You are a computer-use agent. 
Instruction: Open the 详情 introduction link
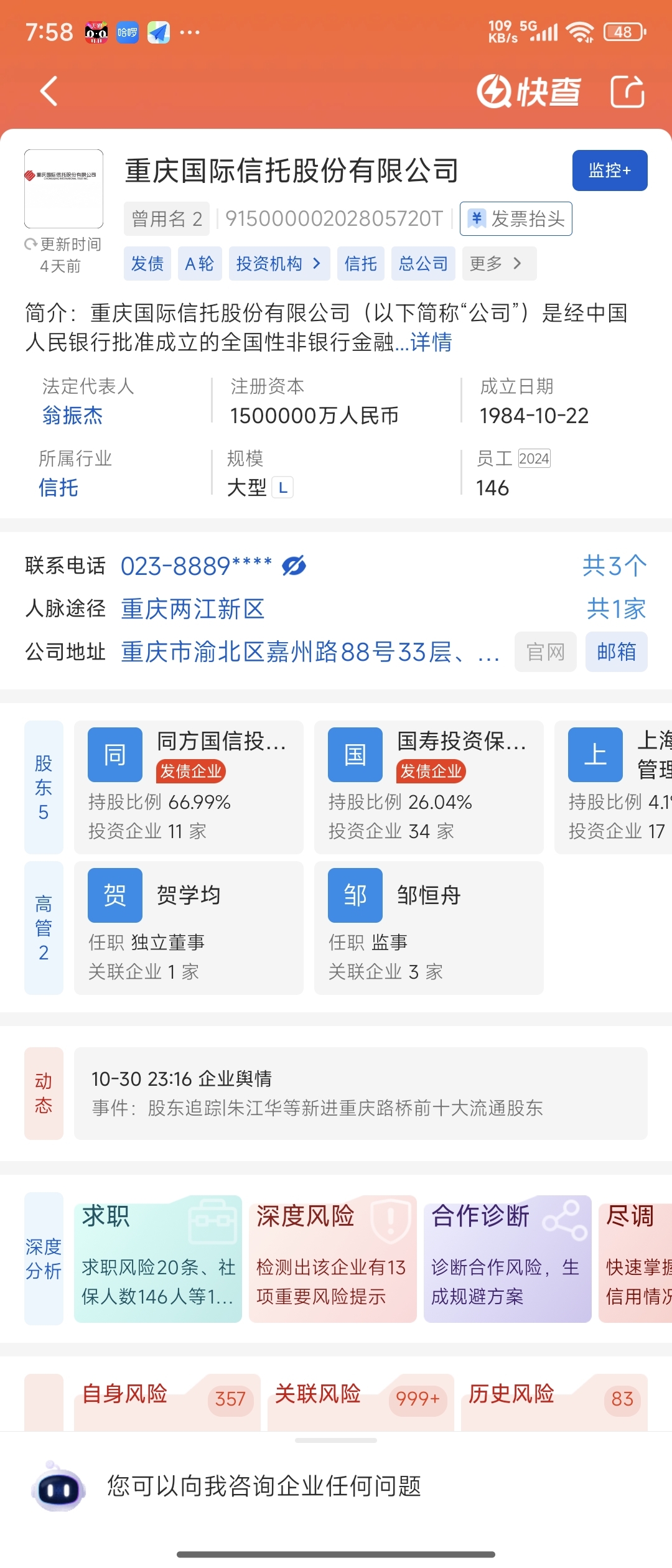pyautogui.click(x=431, y=342)
